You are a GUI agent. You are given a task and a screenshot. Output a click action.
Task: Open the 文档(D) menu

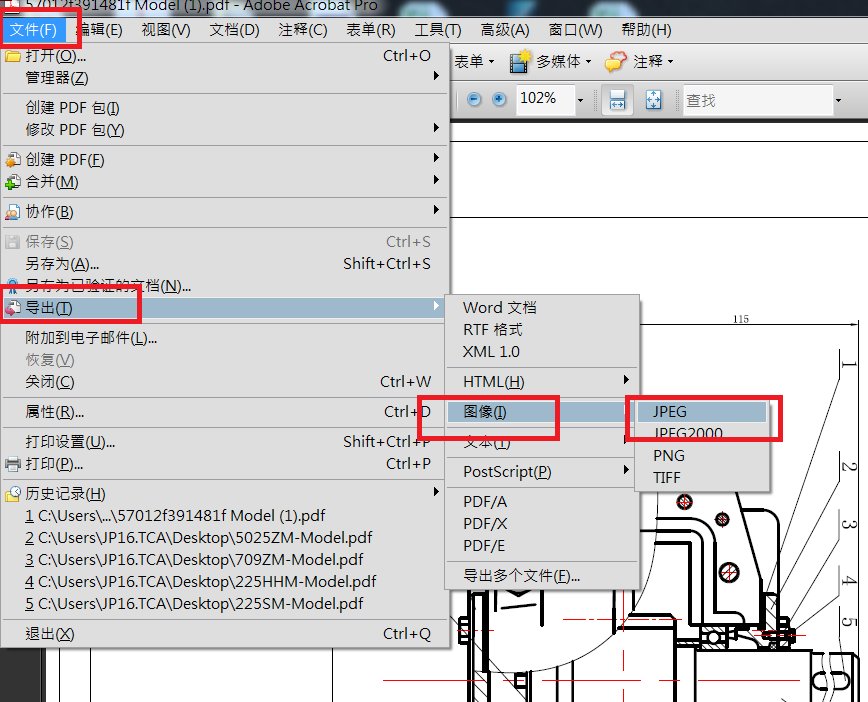(x=234, y=29)
